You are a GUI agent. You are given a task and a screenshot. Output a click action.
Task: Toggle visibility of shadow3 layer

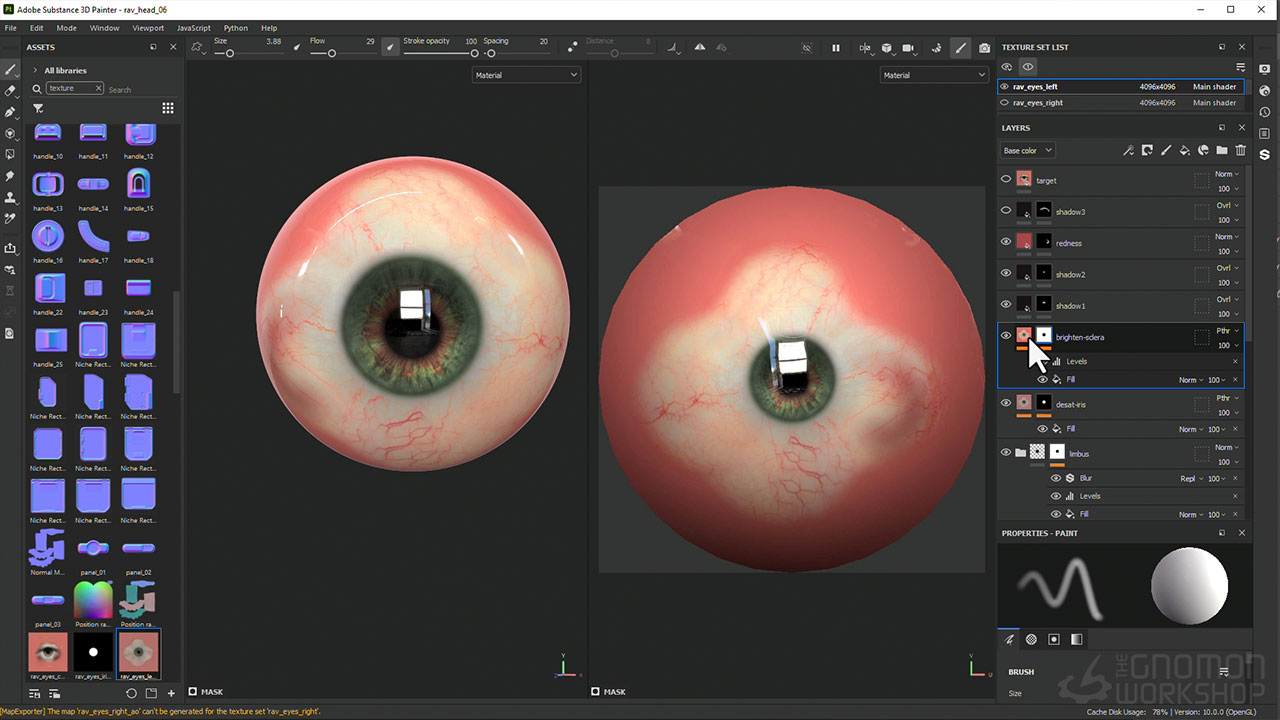point(1006,211)
